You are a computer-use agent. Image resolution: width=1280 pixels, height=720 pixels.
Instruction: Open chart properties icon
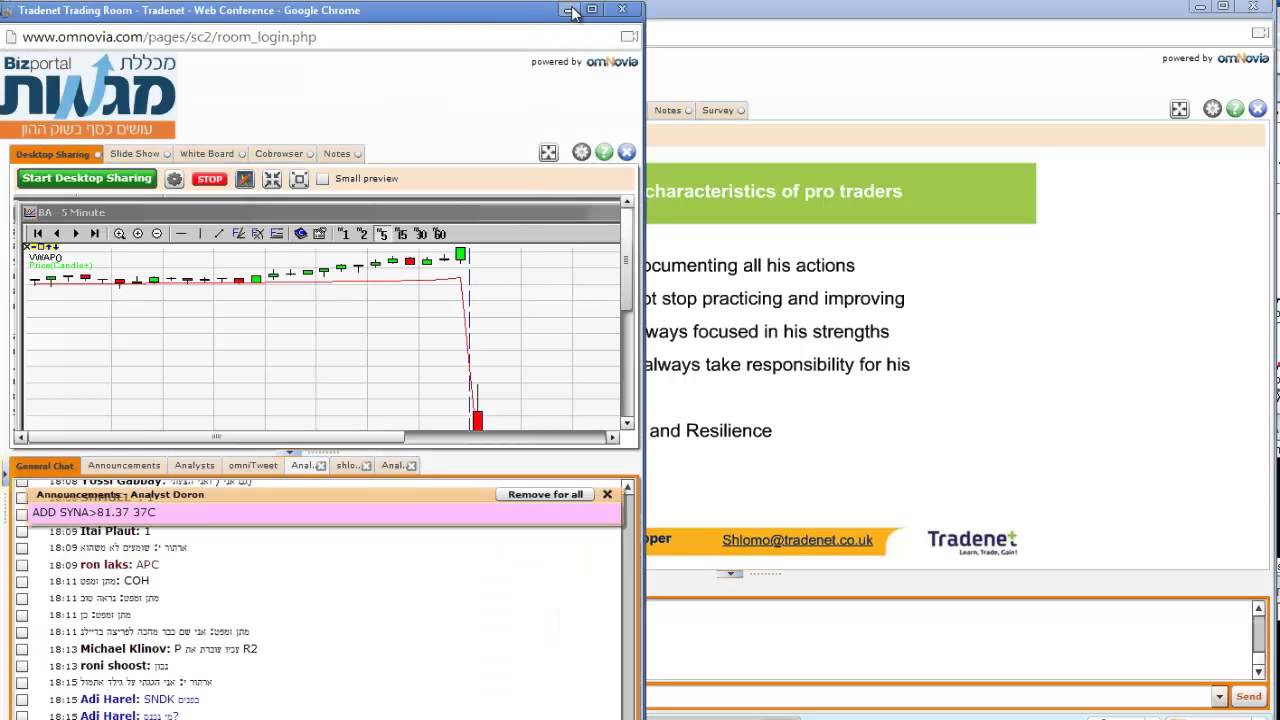(x=320, y=234)
